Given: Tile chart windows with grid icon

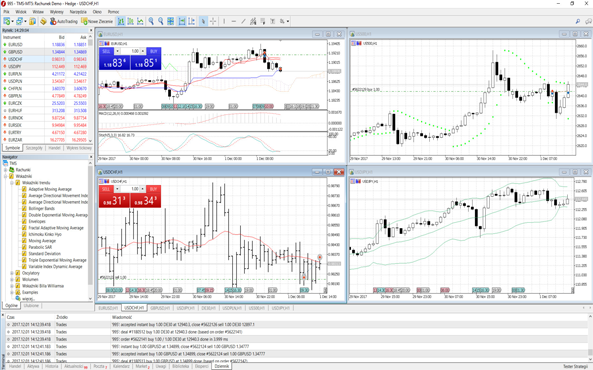Looking at the screenshot, I should pos(171,21).
